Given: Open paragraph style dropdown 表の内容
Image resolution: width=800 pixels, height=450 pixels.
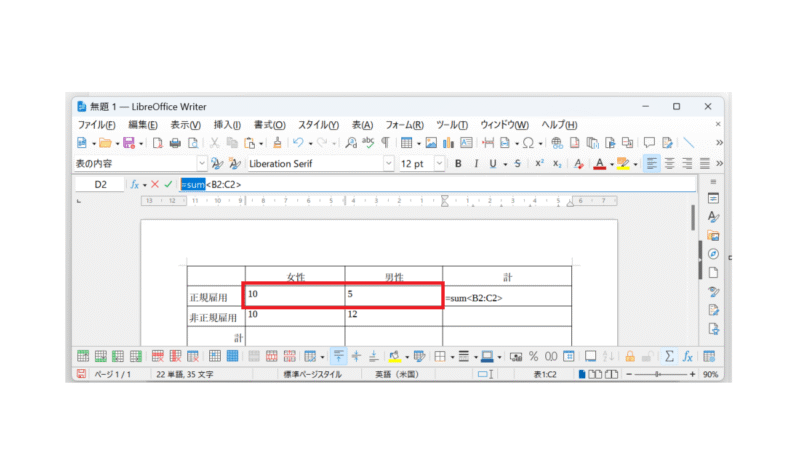Looking at the screenshot, I should (x=202, y=164).
